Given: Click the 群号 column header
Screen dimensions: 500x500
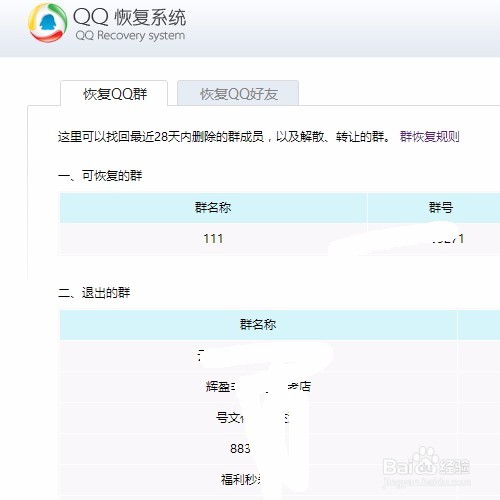Looking at the screenshot, I should 441,208.
